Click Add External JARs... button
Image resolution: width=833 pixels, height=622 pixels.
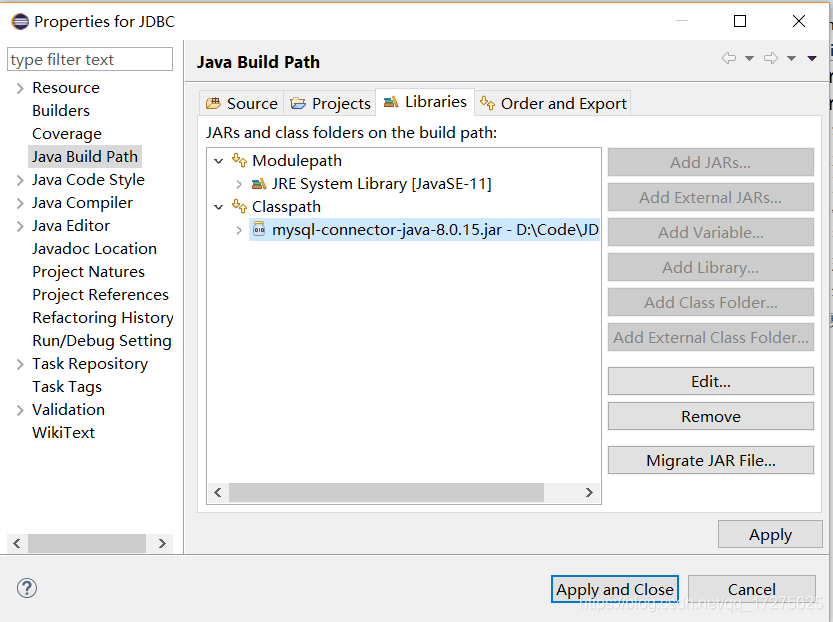(x=711, y=197)
